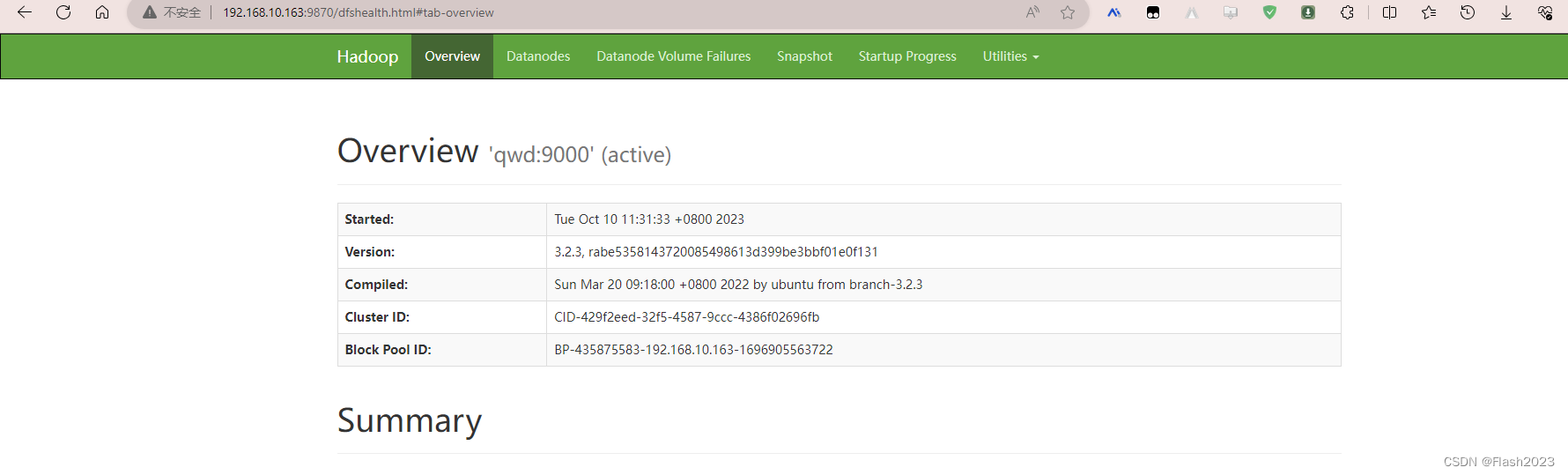Select the Overview tab
This screenshot has height=475, width=1568.
point(452,56)
